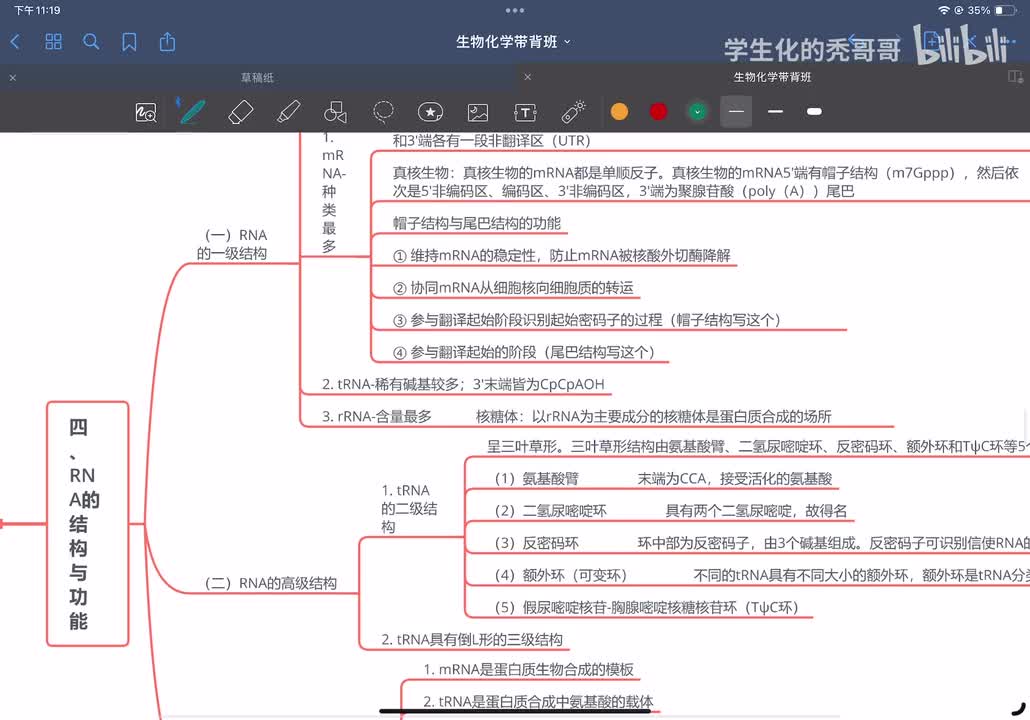Open the Elements sticker tool
1030x720 pixels.
430,112
